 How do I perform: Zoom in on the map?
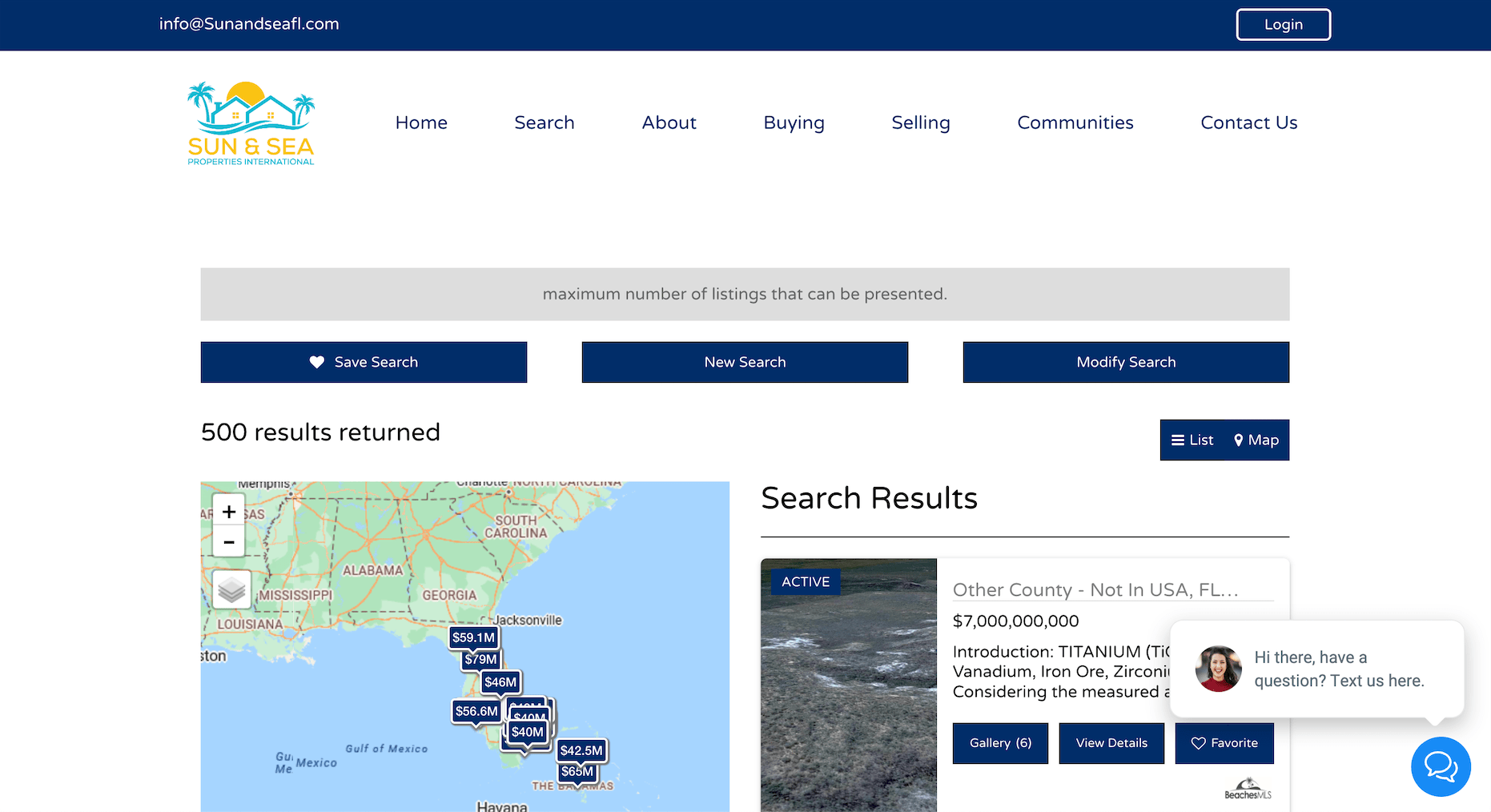tap(229, 512)
